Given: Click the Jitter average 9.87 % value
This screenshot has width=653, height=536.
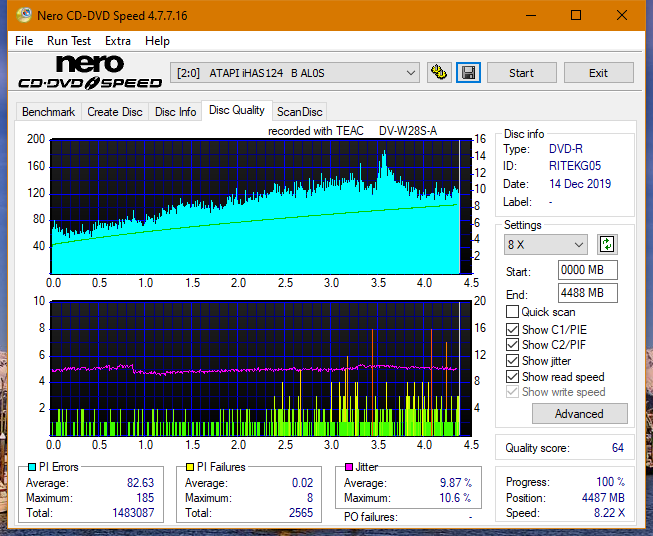Looking at the screenshot, I should 456,483.
